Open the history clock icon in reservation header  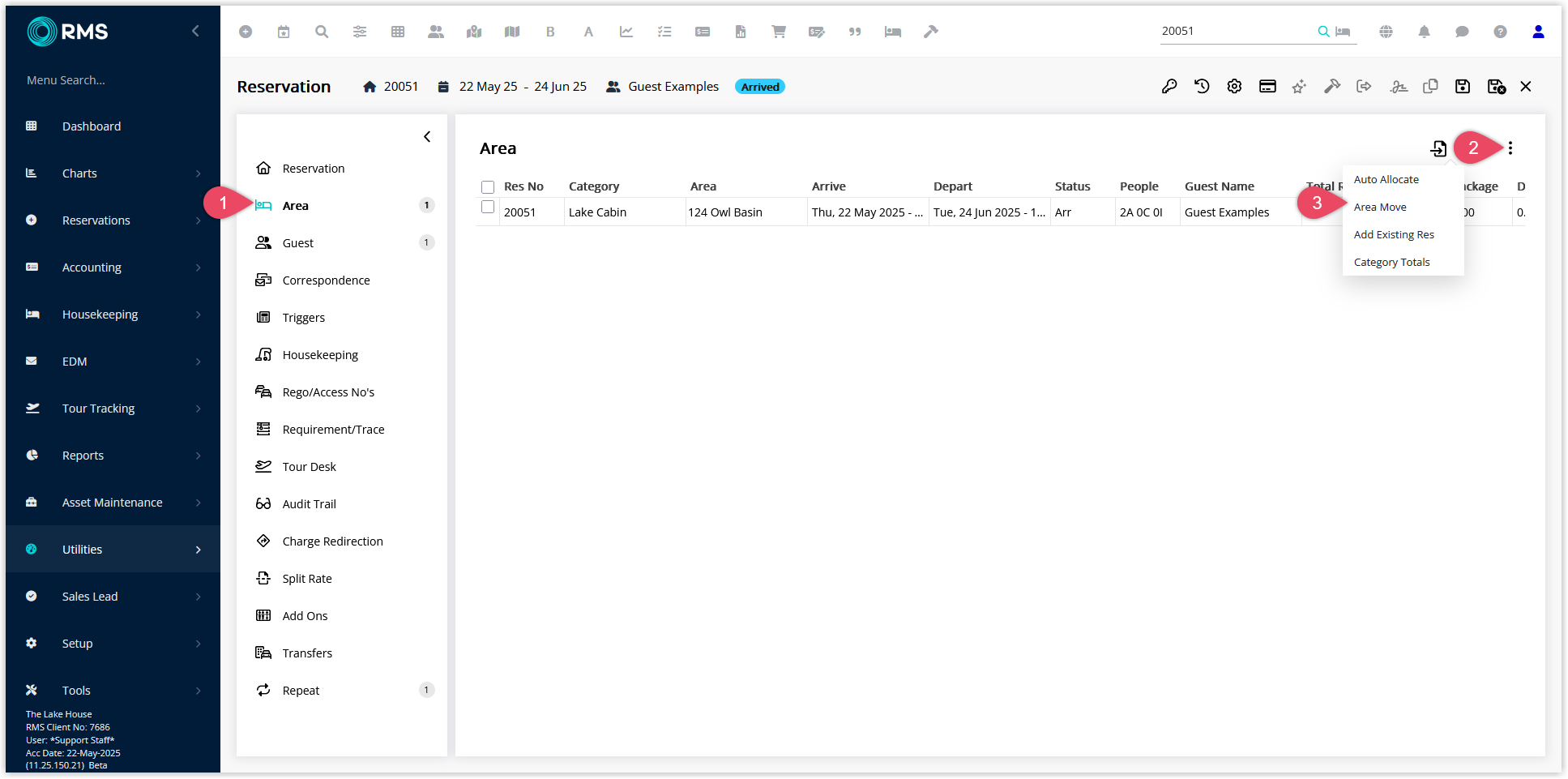pos(1202,86)
